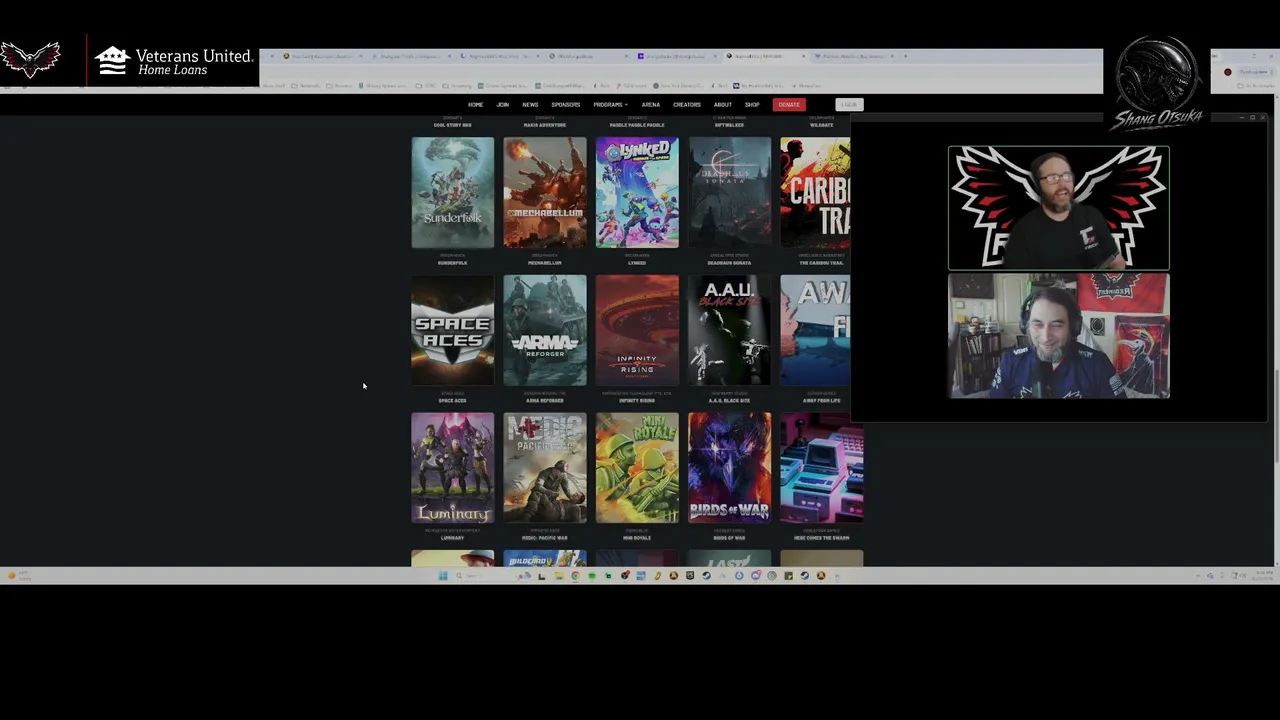
Task: Open the Luminary game cover
Action: [x=452, y=468]
